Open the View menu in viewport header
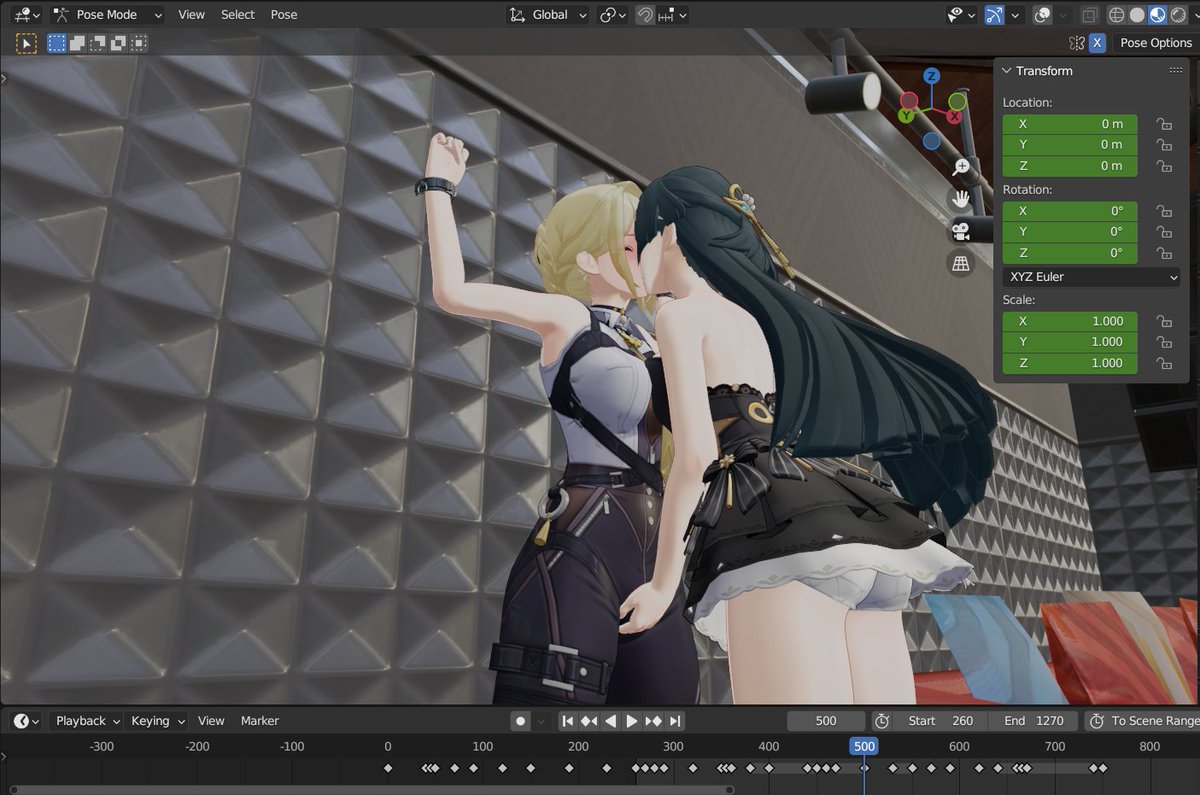 click(191, 15)
